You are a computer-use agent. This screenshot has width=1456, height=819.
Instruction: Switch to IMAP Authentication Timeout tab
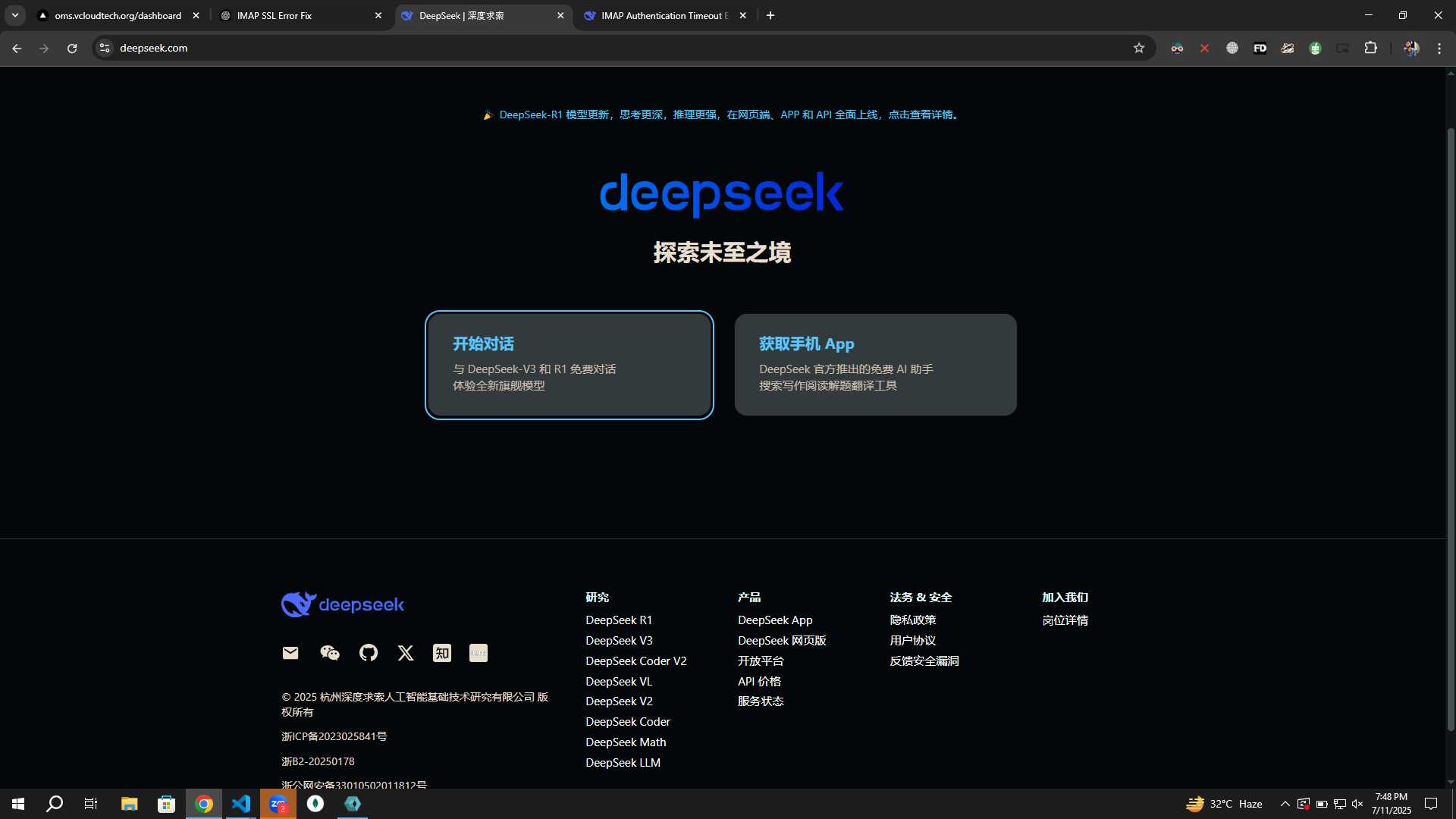click(x=664, y=15)
